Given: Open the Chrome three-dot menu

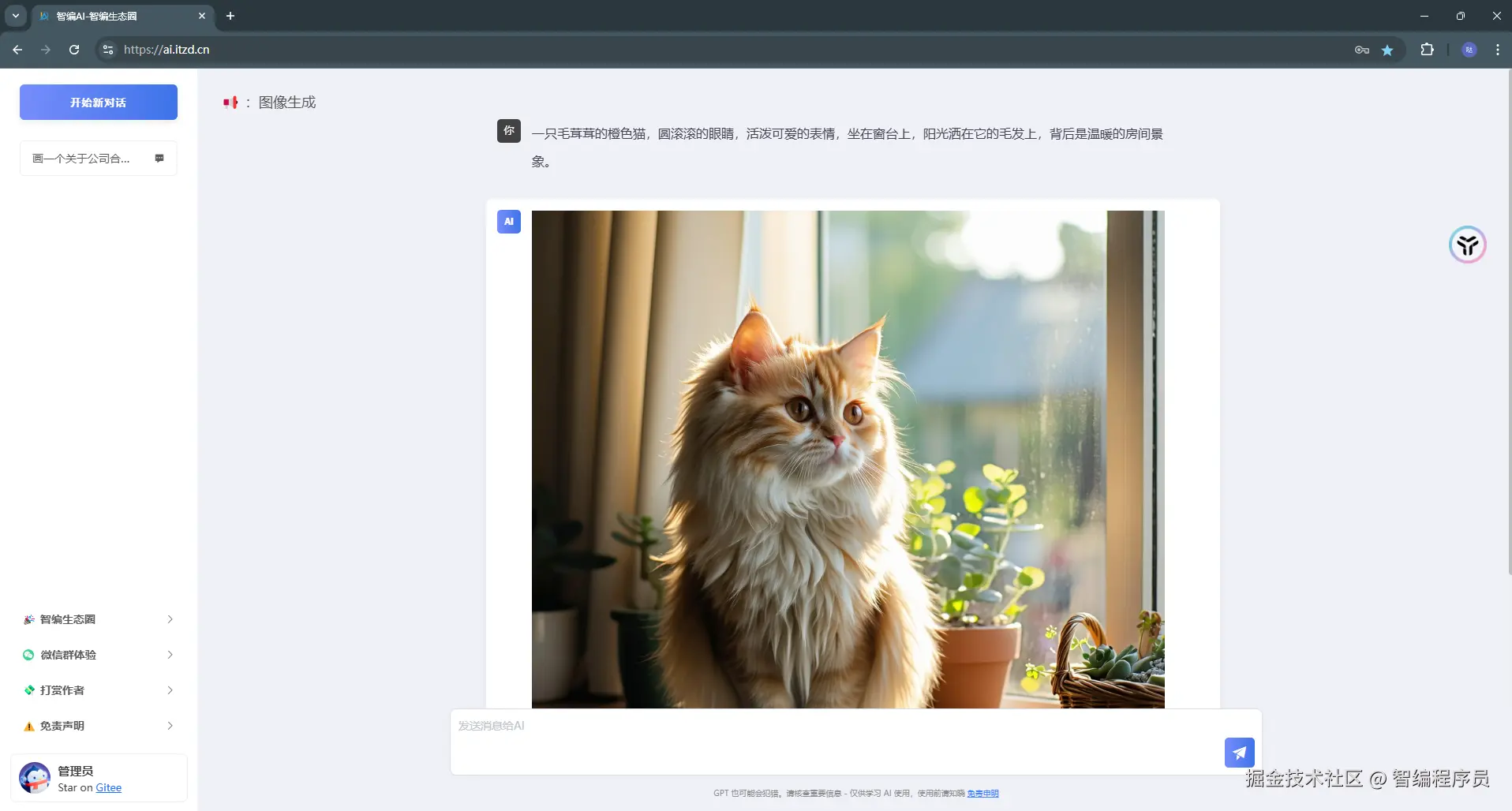Looking at the screenshot, I should 1496,50.
